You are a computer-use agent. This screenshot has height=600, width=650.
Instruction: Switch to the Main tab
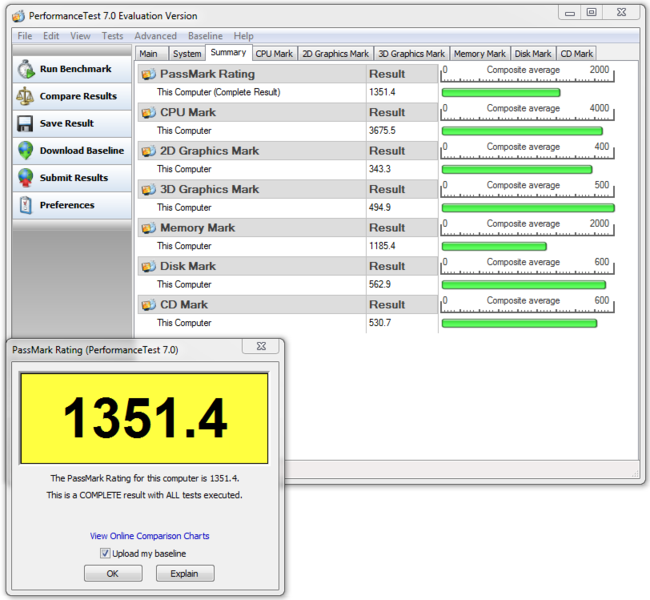(152, 54)
